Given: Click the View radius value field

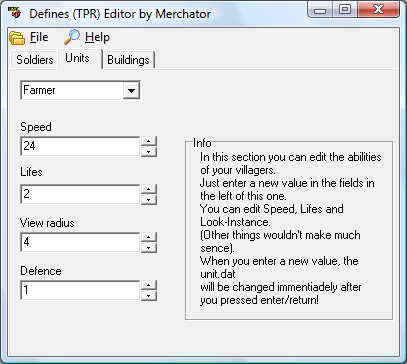Looking at the screenshot, I should [80, 242].
